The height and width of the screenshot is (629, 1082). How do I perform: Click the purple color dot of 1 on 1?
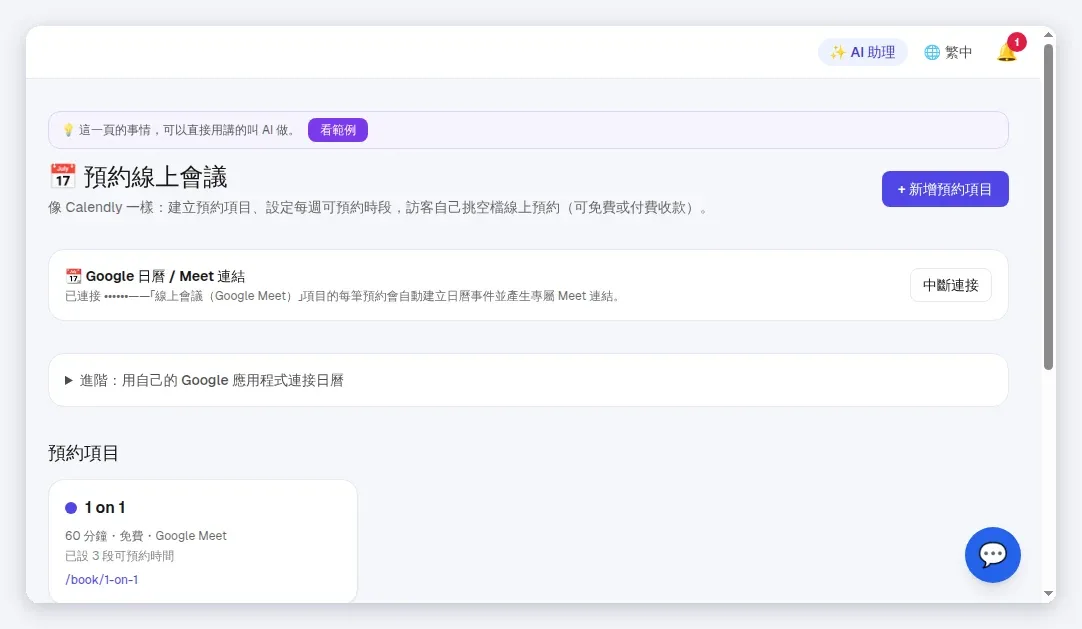coord(71,508)
